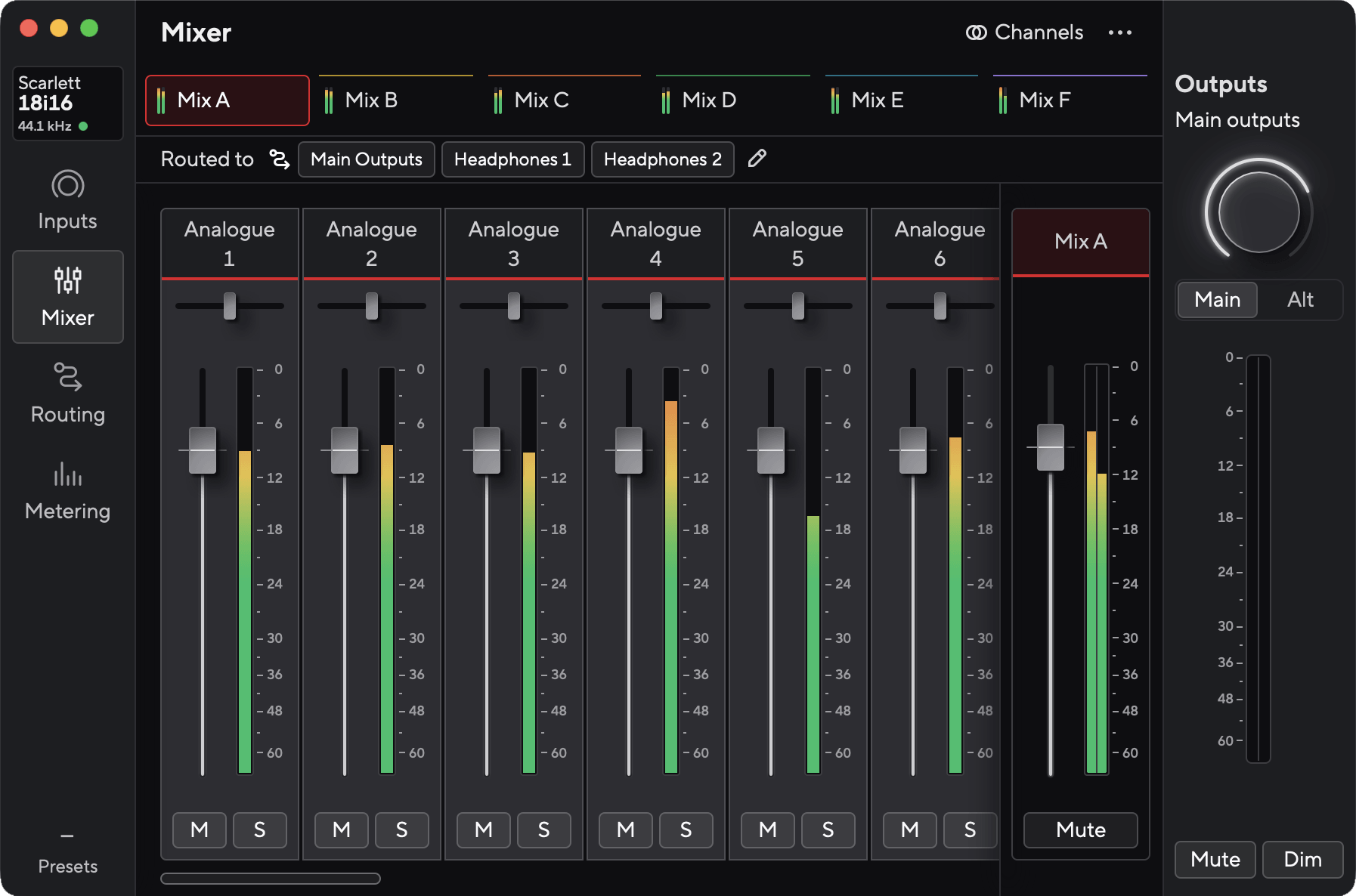This screenshot has width=1356, height=896.
Task: Click the Analogue 4 volume fader handle
Action: 629,450
